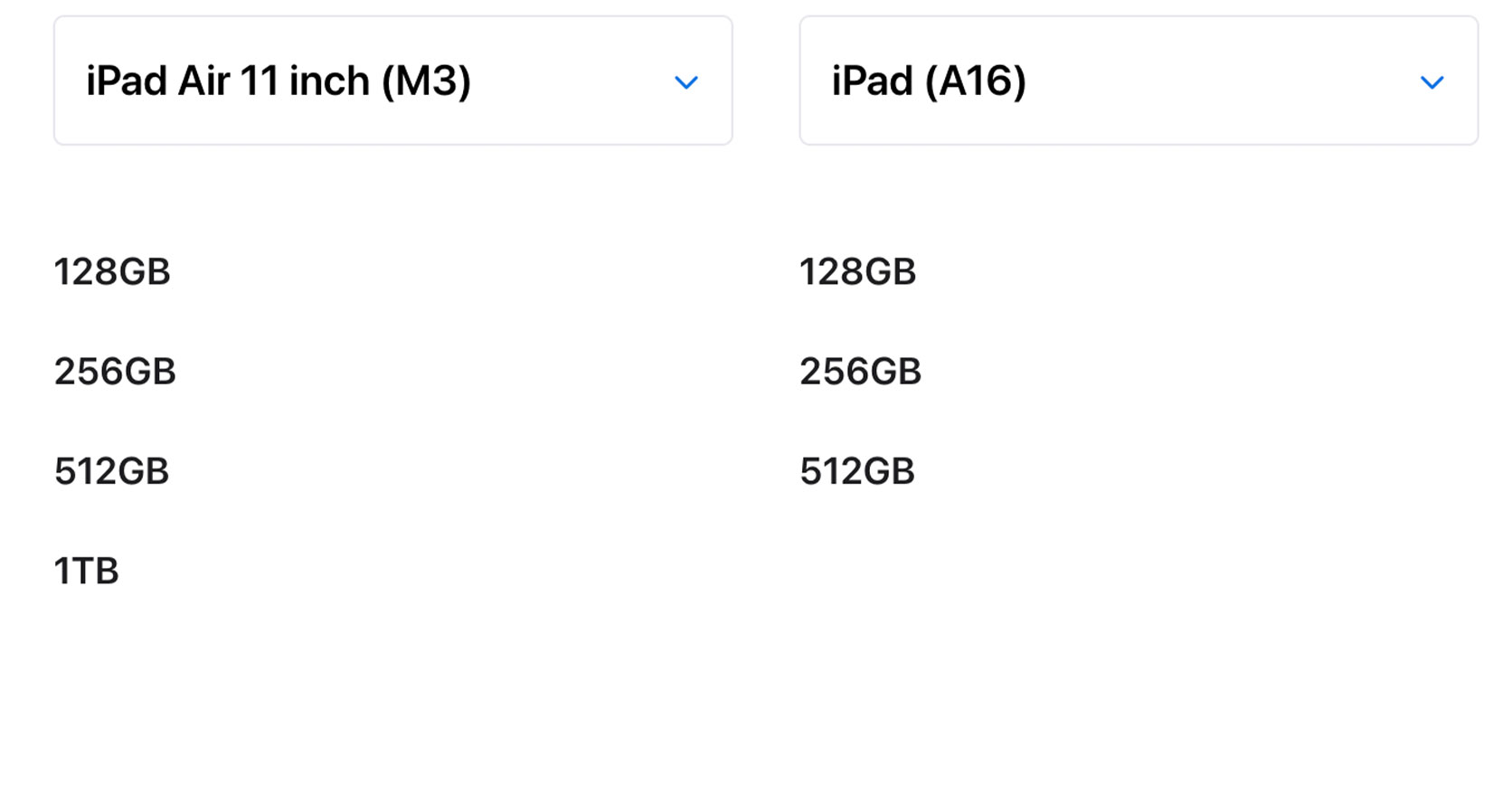Click the blue chevron beside iPad Air 11 inch
This screenshot has width=1512, height=795.
click(x=686, y=82)
